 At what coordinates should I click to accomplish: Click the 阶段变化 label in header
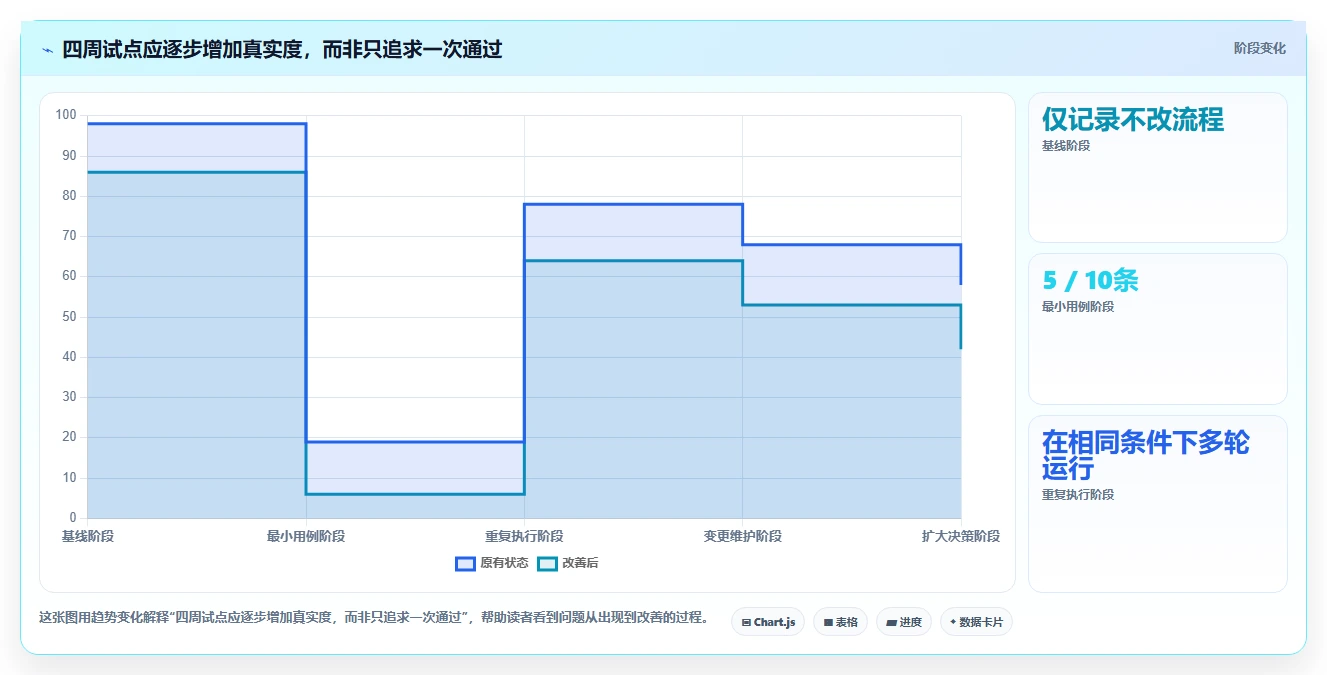pos(1259,48)
